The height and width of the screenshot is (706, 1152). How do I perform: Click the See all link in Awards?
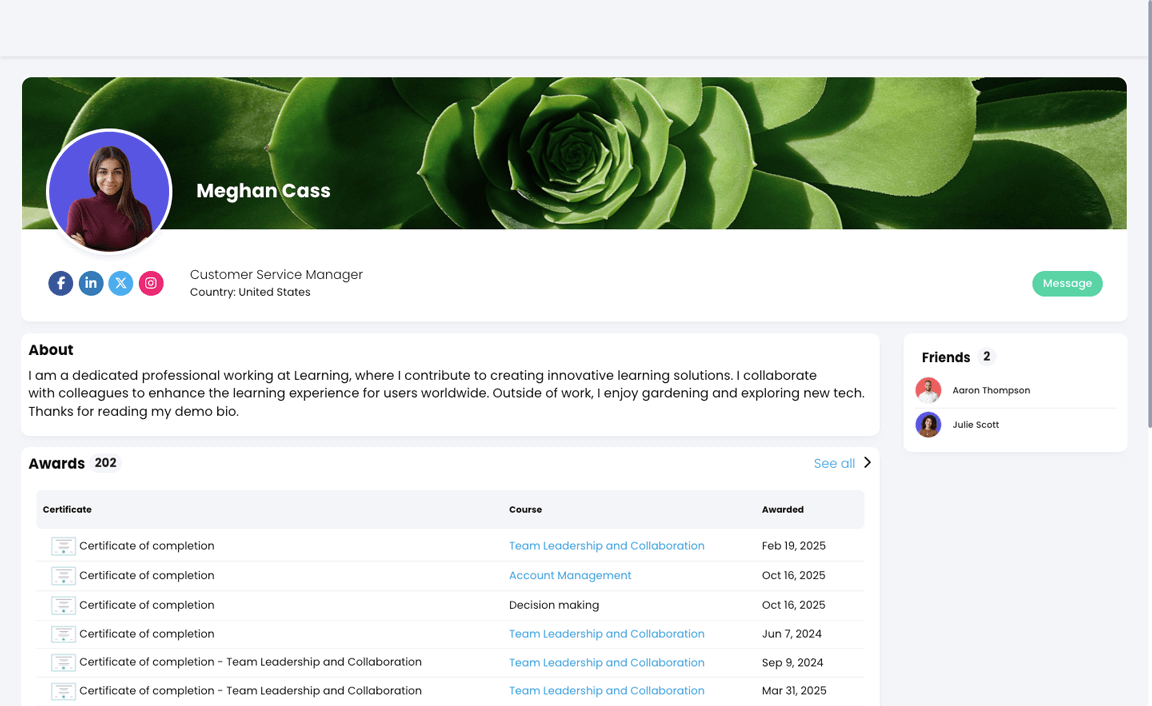834,463
